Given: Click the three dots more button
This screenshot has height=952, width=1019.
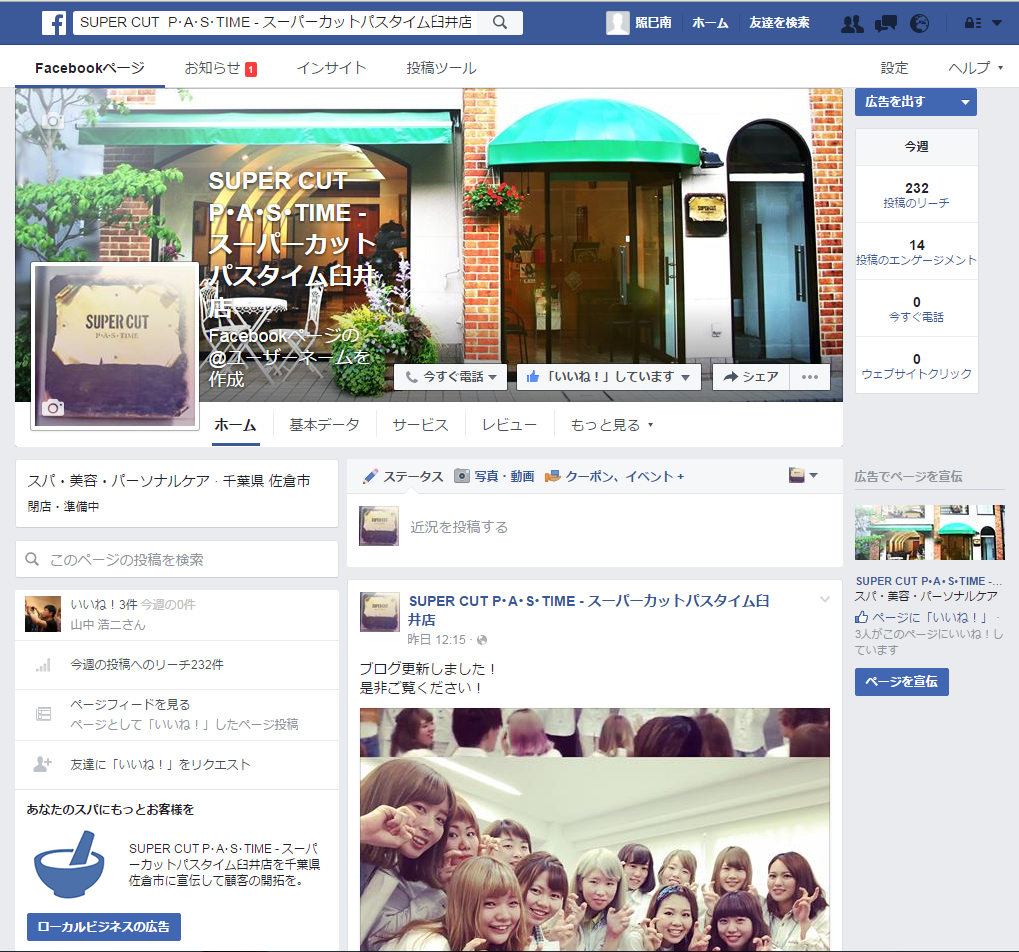Looking at the screenshot, I should pyautogui.click(x=810, y=377).
